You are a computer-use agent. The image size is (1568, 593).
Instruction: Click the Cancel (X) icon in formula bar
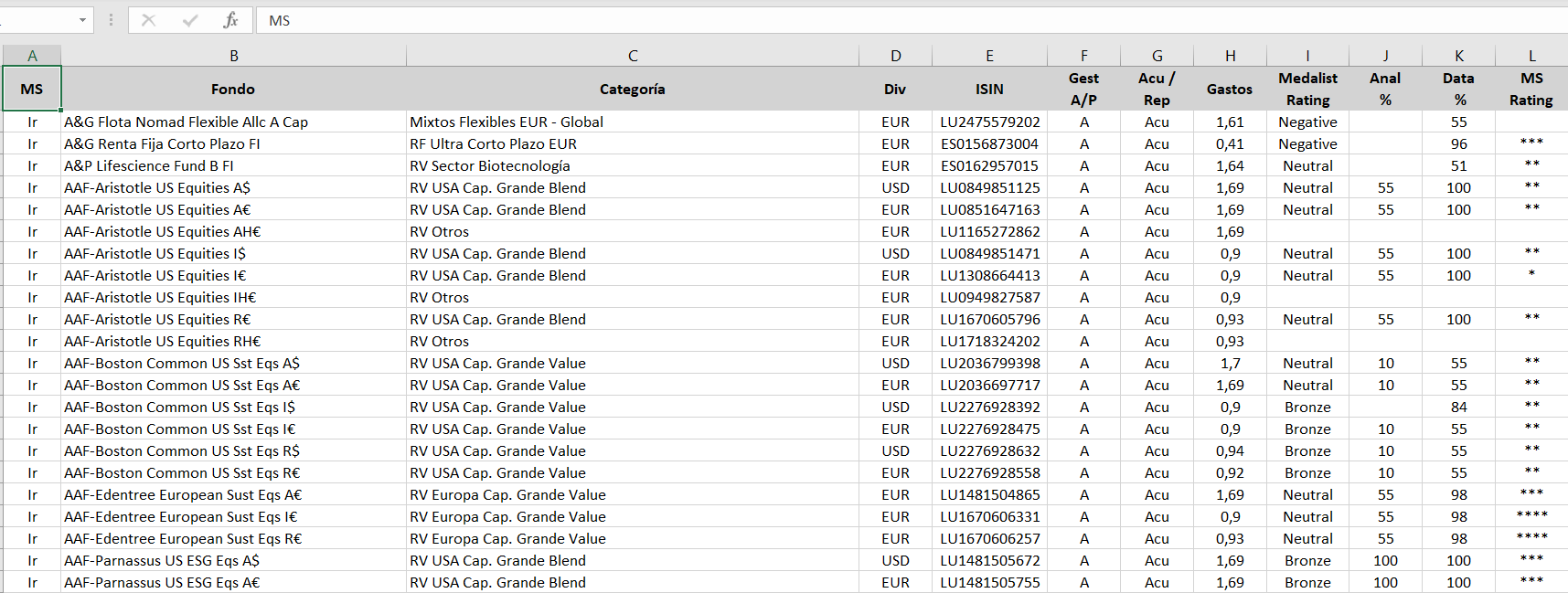tap(148, 20)
